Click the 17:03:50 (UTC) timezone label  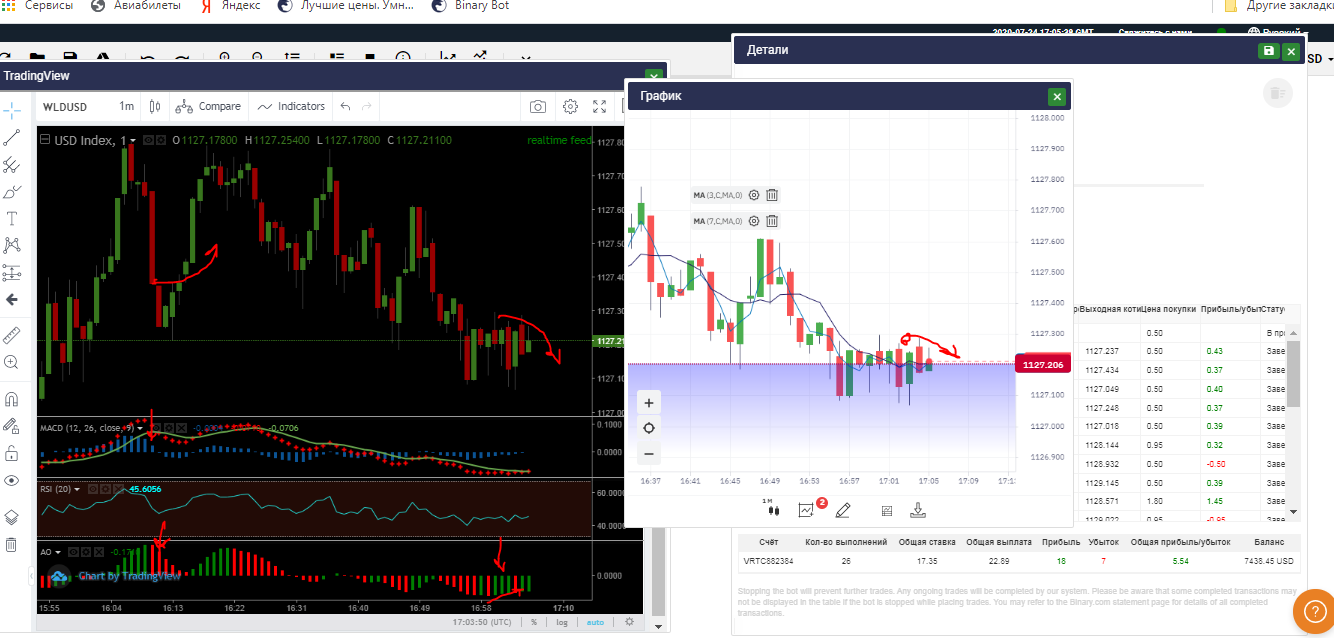(x=483, y=622)
